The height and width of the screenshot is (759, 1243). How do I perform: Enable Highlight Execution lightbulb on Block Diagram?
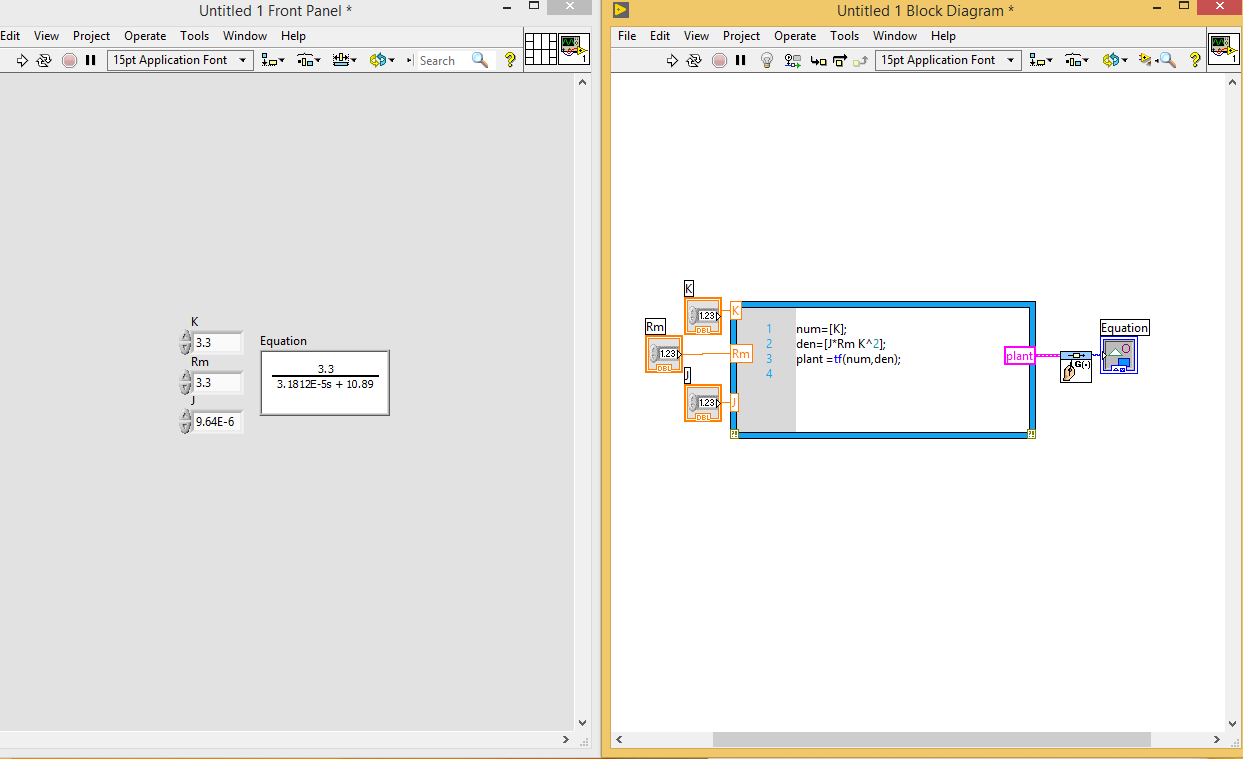click(x=766, y=60)
